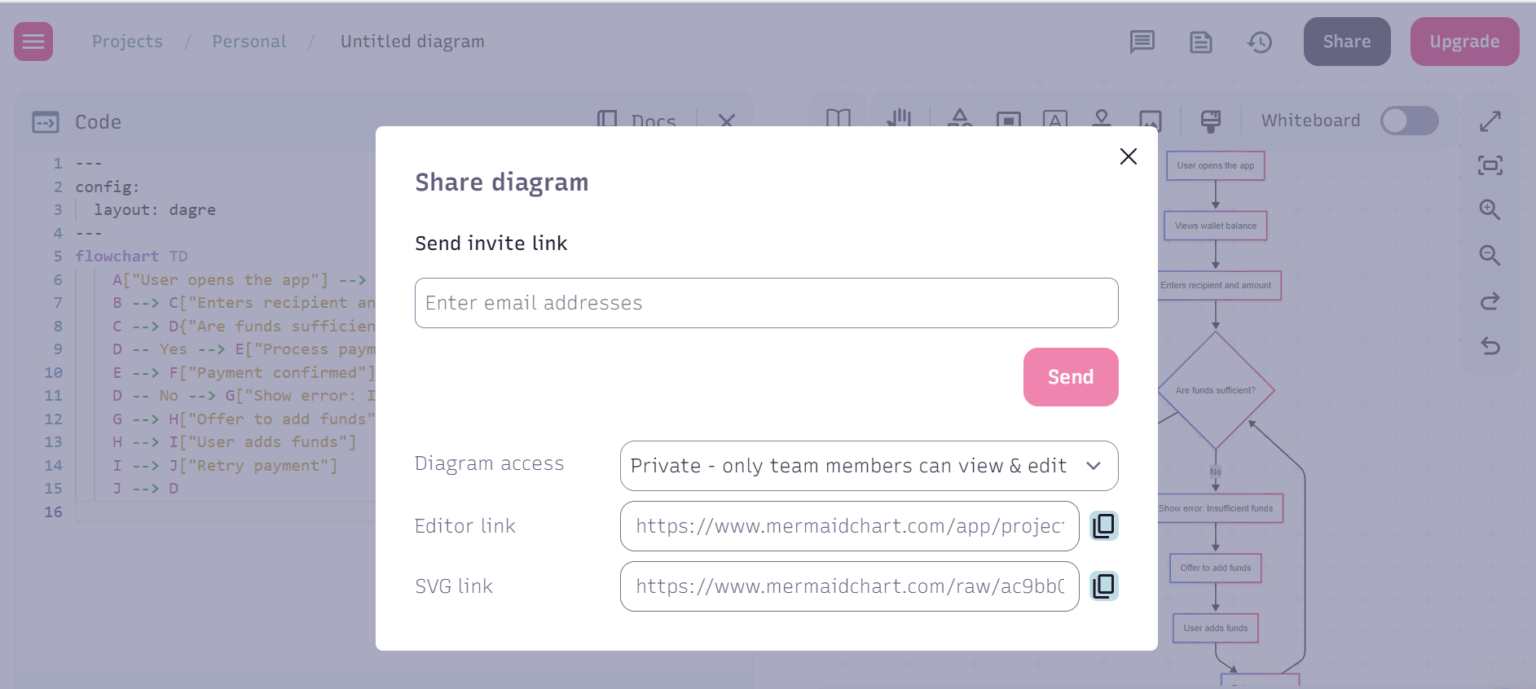Toggle the Whiteboard switch
Image resolution: width=1536 pixels, height=689 pixels.
point(1409,120)
